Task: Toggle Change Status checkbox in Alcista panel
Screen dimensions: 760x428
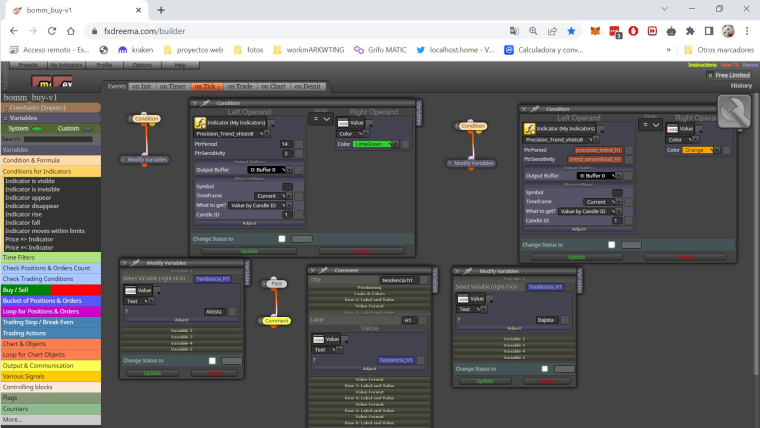Action: pos(212,361)
